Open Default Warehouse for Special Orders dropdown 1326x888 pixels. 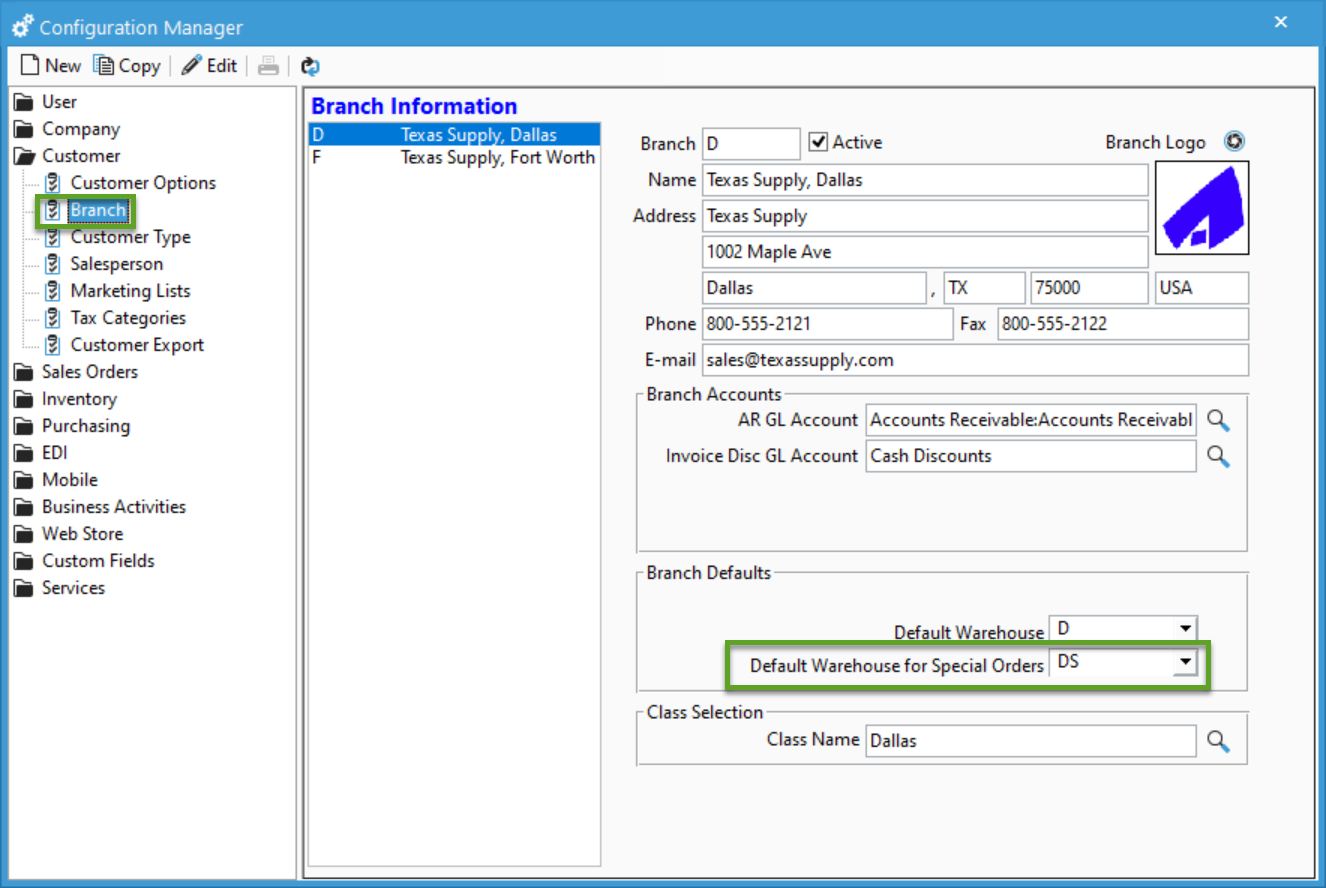1186,662
